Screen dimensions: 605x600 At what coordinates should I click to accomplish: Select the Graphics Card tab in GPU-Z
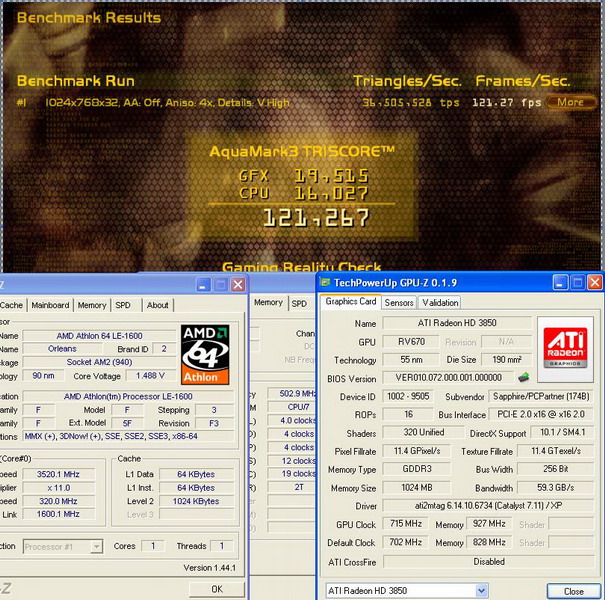pos(351,302)
